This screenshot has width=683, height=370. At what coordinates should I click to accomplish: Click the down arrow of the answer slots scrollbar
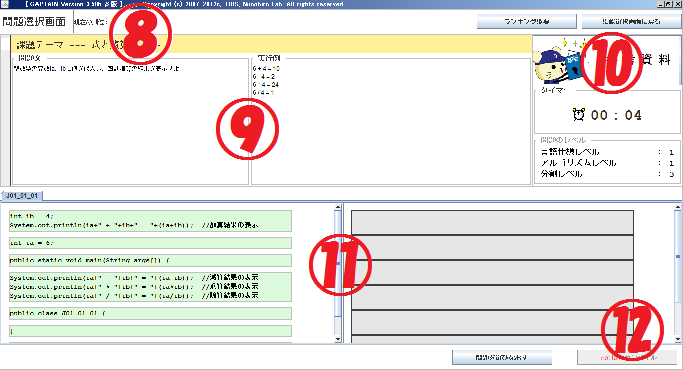click(x=678, y=339)
